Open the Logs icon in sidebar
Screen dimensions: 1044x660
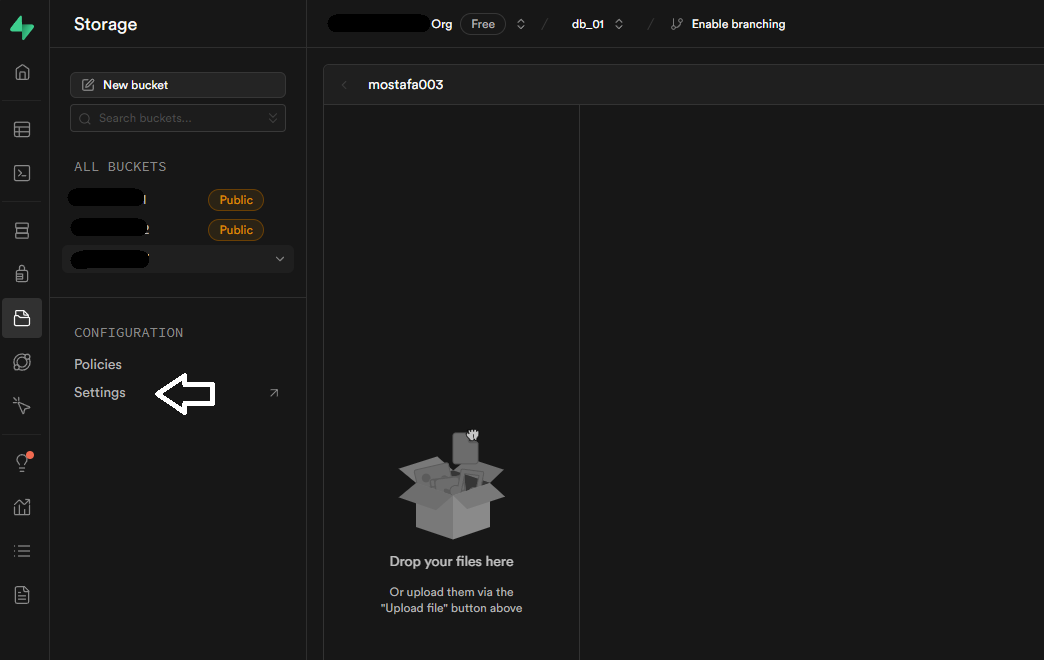tap(22, 551)
